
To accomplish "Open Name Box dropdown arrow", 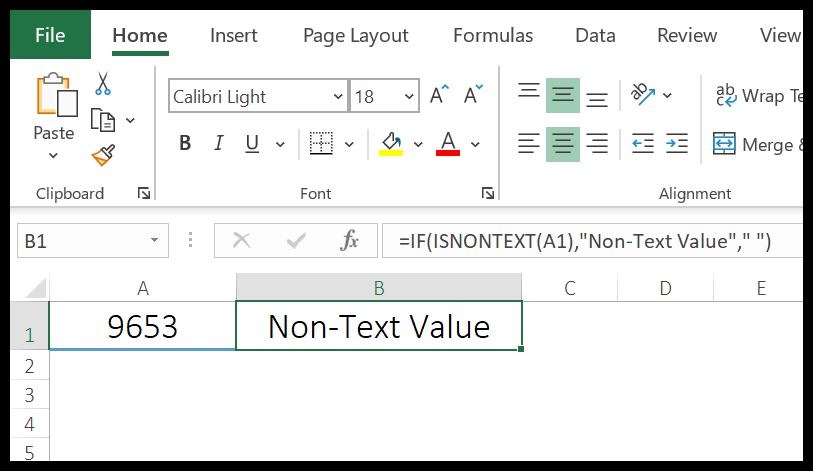I will point(154,241).
